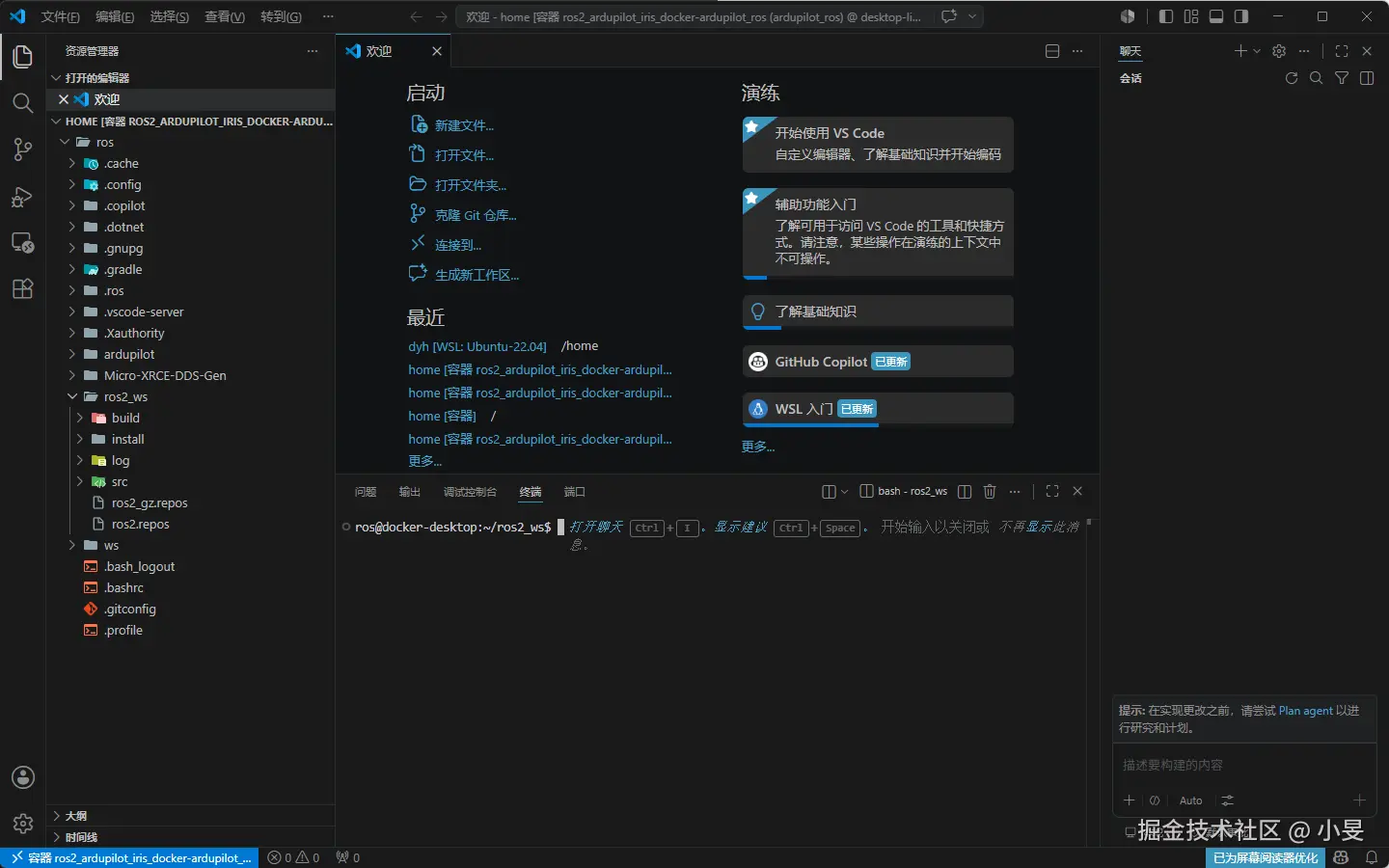Focus the chat input field
This screenshot has height=868, width=1389.
point(1244,765)
